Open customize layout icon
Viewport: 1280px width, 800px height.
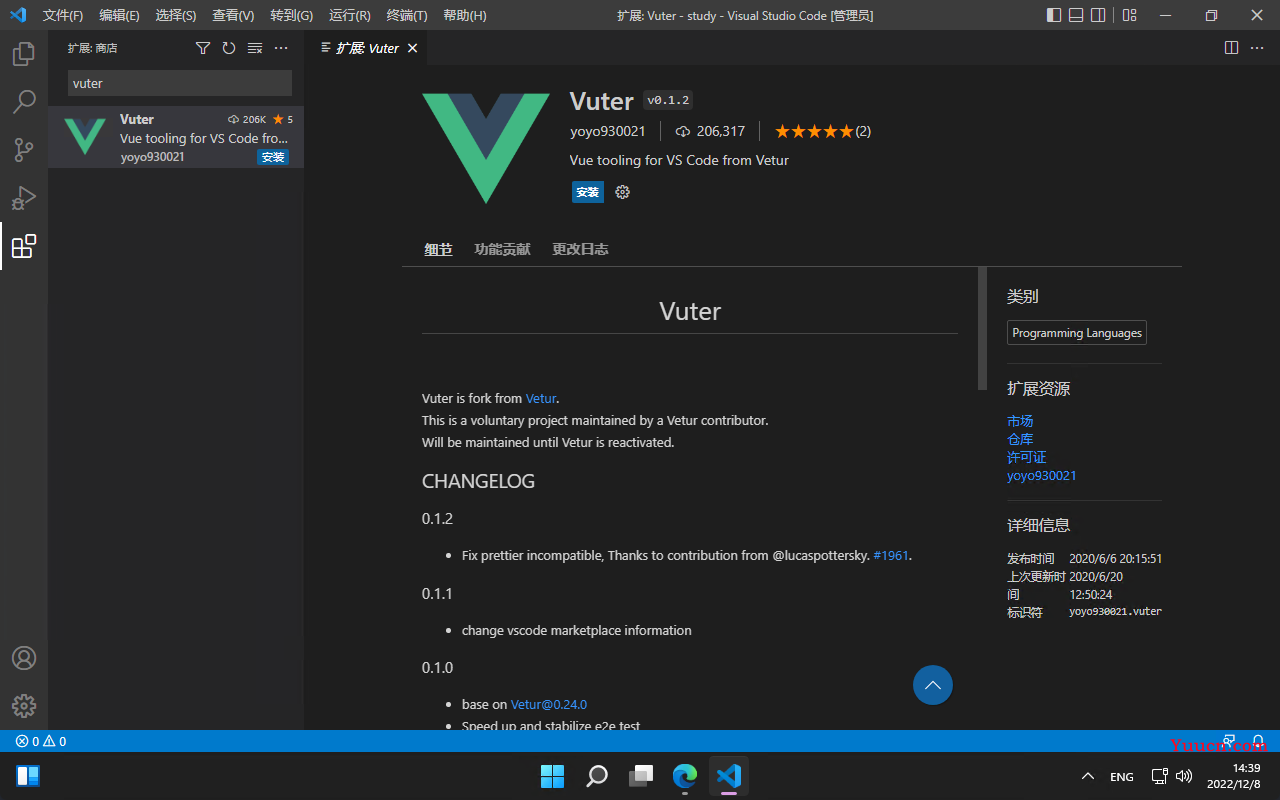[1129, 15]
